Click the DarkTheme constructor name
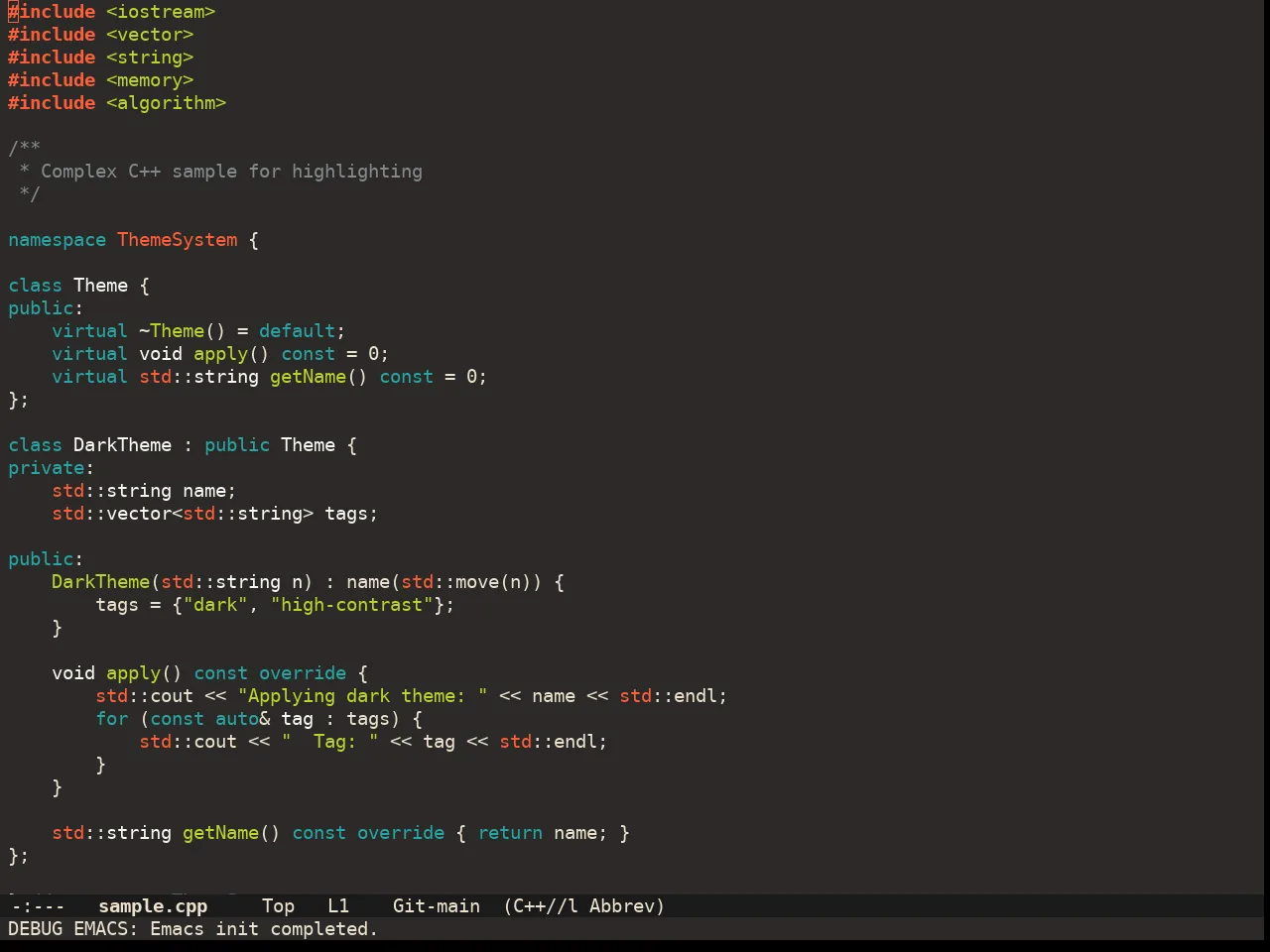 click(101, 582)
